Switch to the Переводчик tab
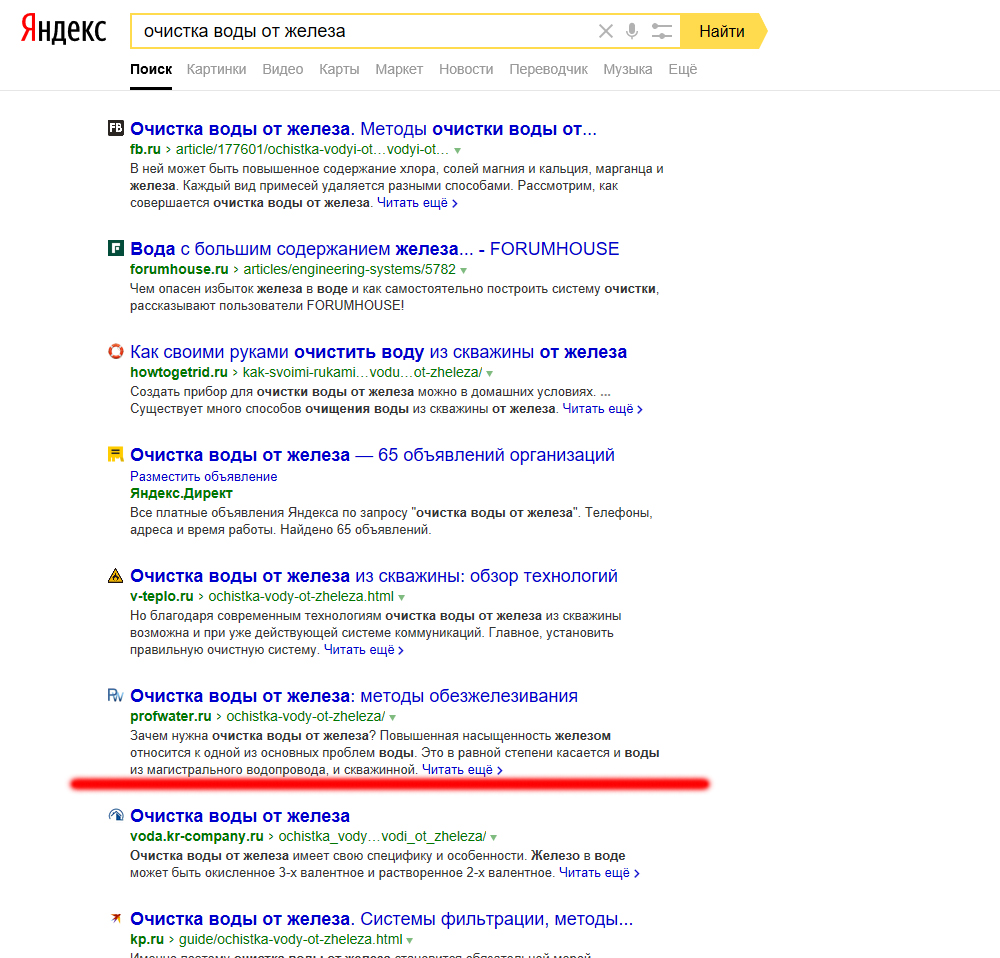Viewport: 1000px width, 958px height. tap(548, 69)
